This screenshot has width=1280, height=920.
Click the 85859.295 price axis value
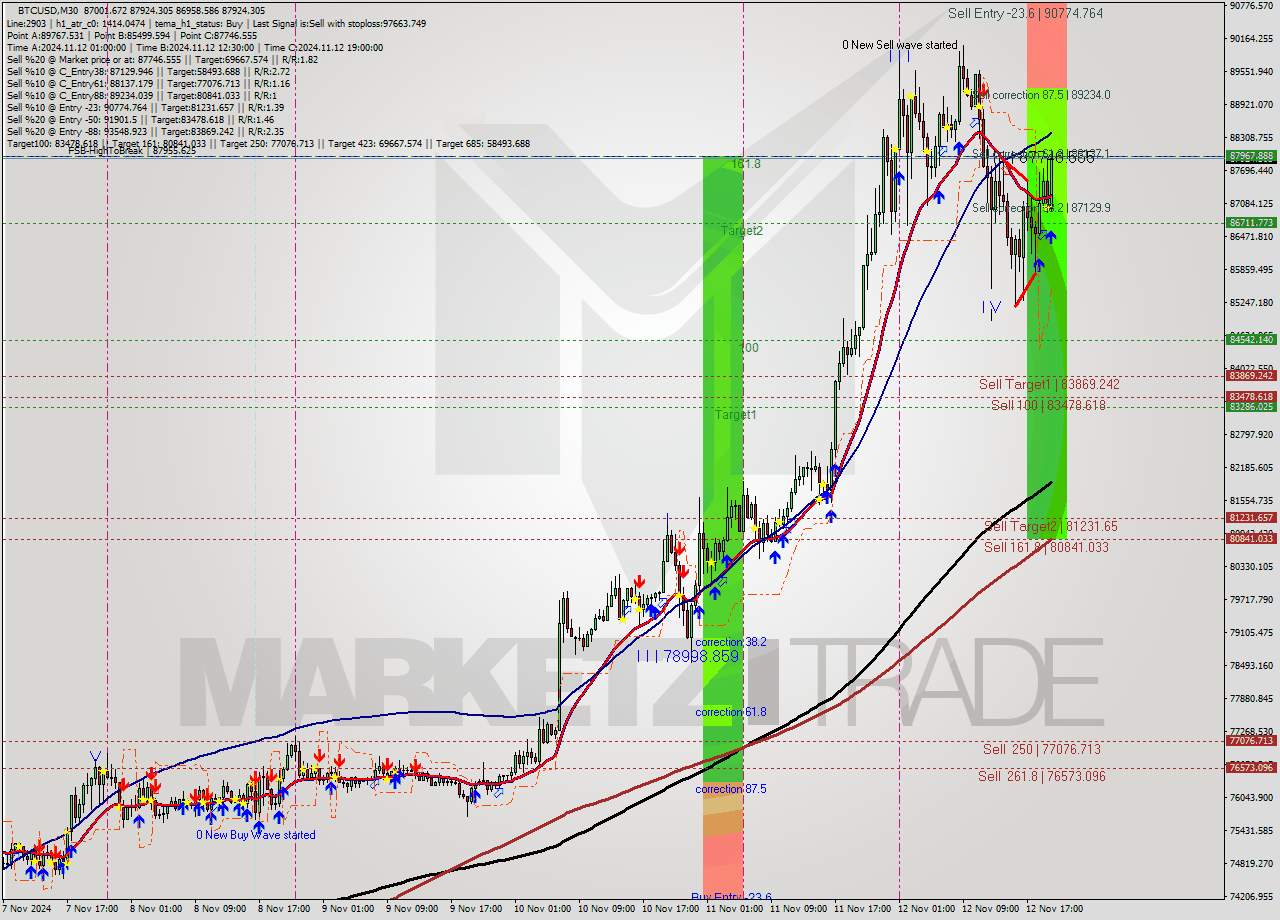1251,270
